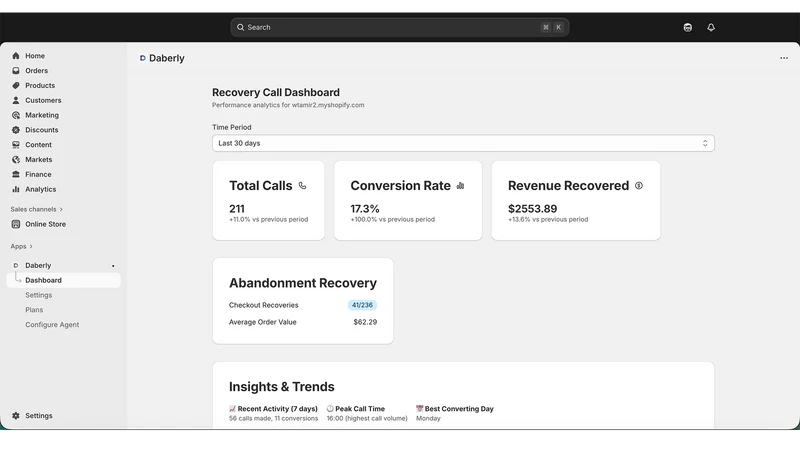Click the +13.6% vs previous period text
The height and width of the screenshot is (450, 800).
tap(548, 219)
